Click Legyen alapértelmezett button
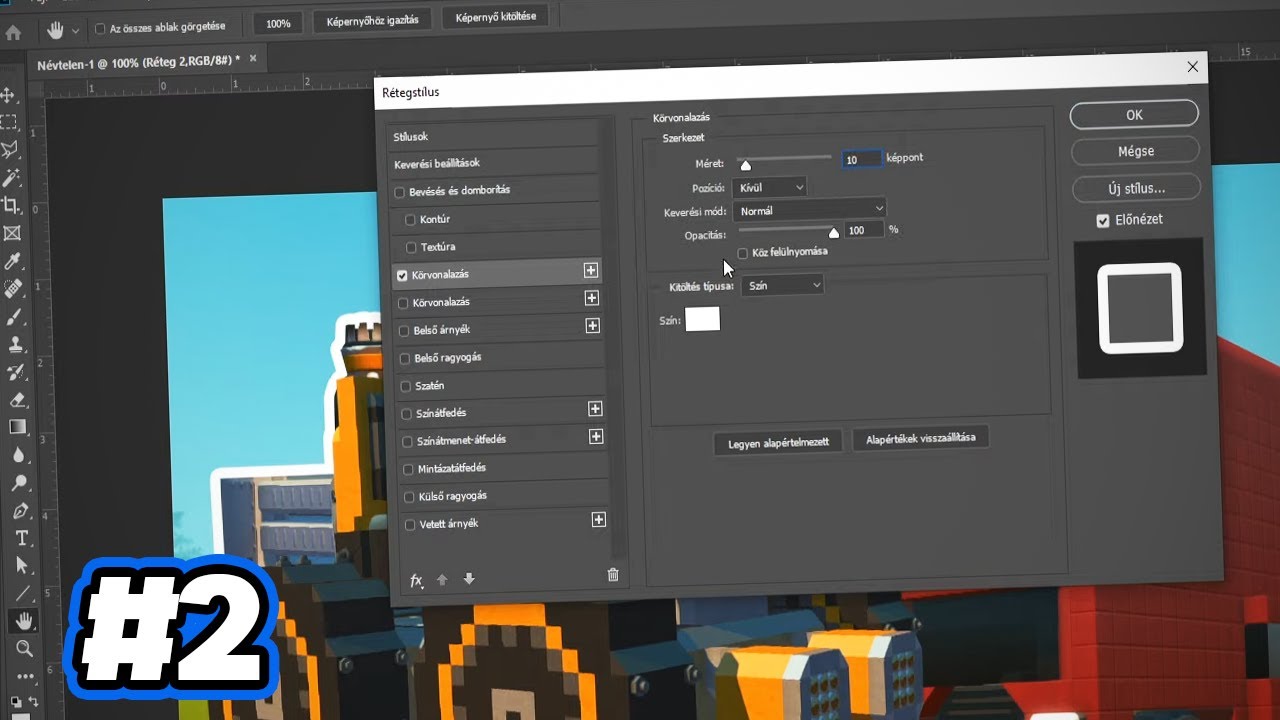This screenshot has width=1280, height=720. click(x=778, y=442)
